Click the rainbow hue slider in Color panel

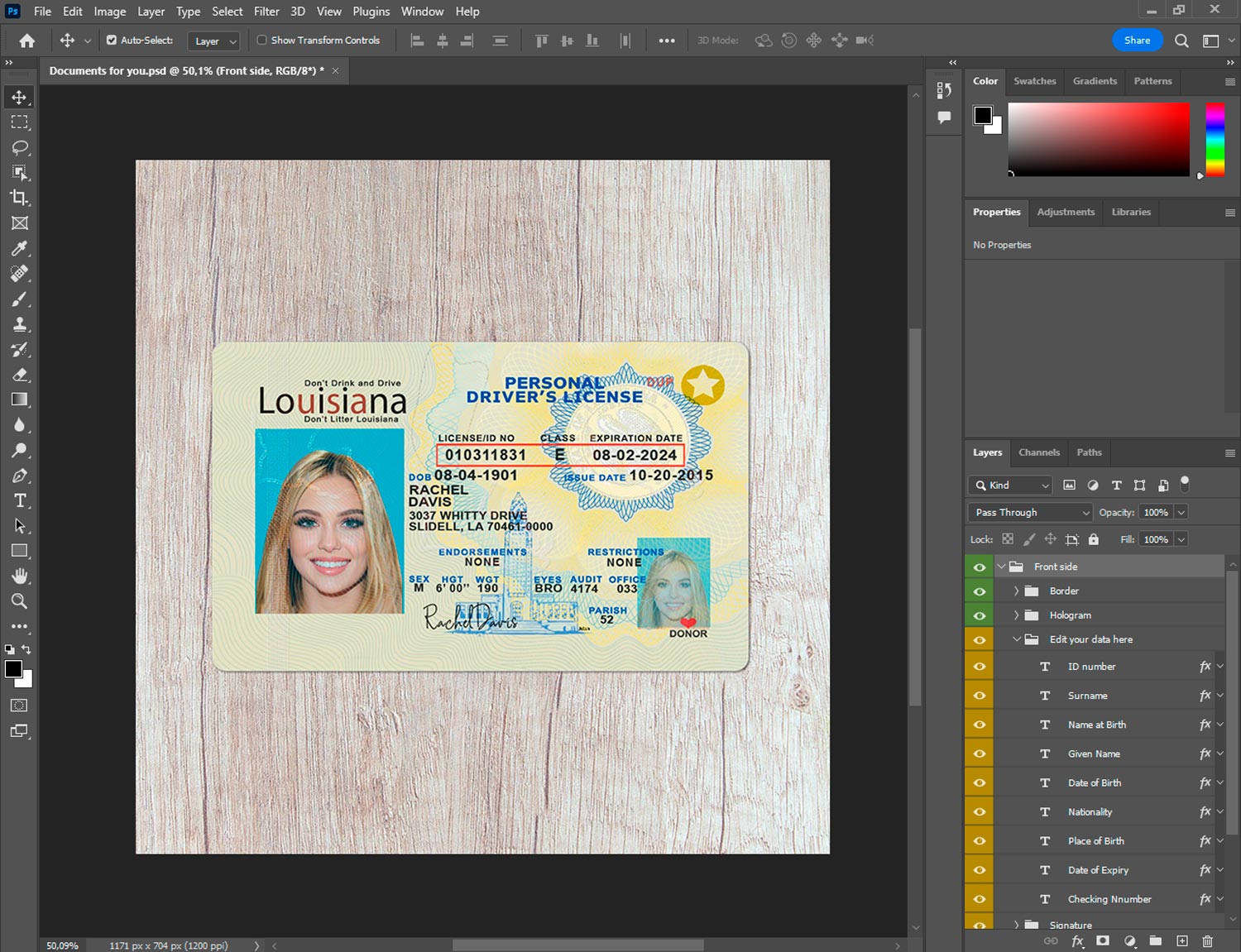click(1215, 139)
